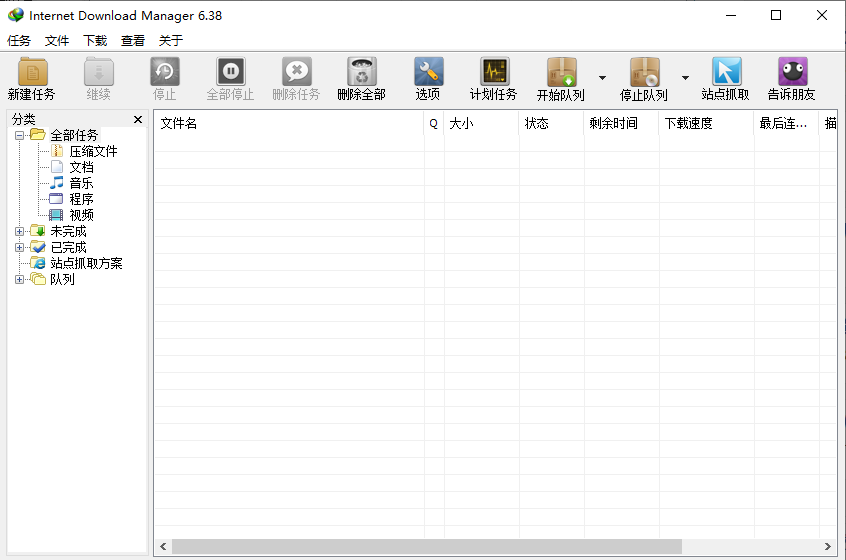Sort by the 剩余时间 column header
The height and width of the screenshot is (560, 846).
tap(621, 124)
